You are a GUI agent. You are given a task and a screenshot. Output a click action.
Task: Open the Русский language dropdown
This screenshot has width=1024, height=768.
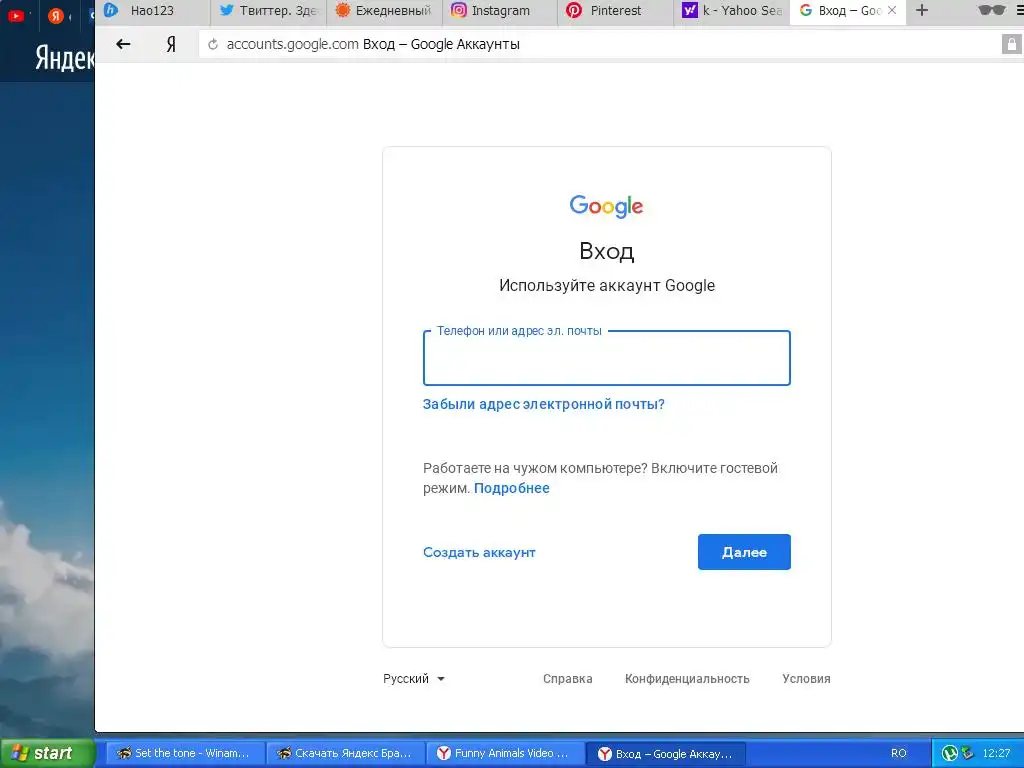click(414, 679)
